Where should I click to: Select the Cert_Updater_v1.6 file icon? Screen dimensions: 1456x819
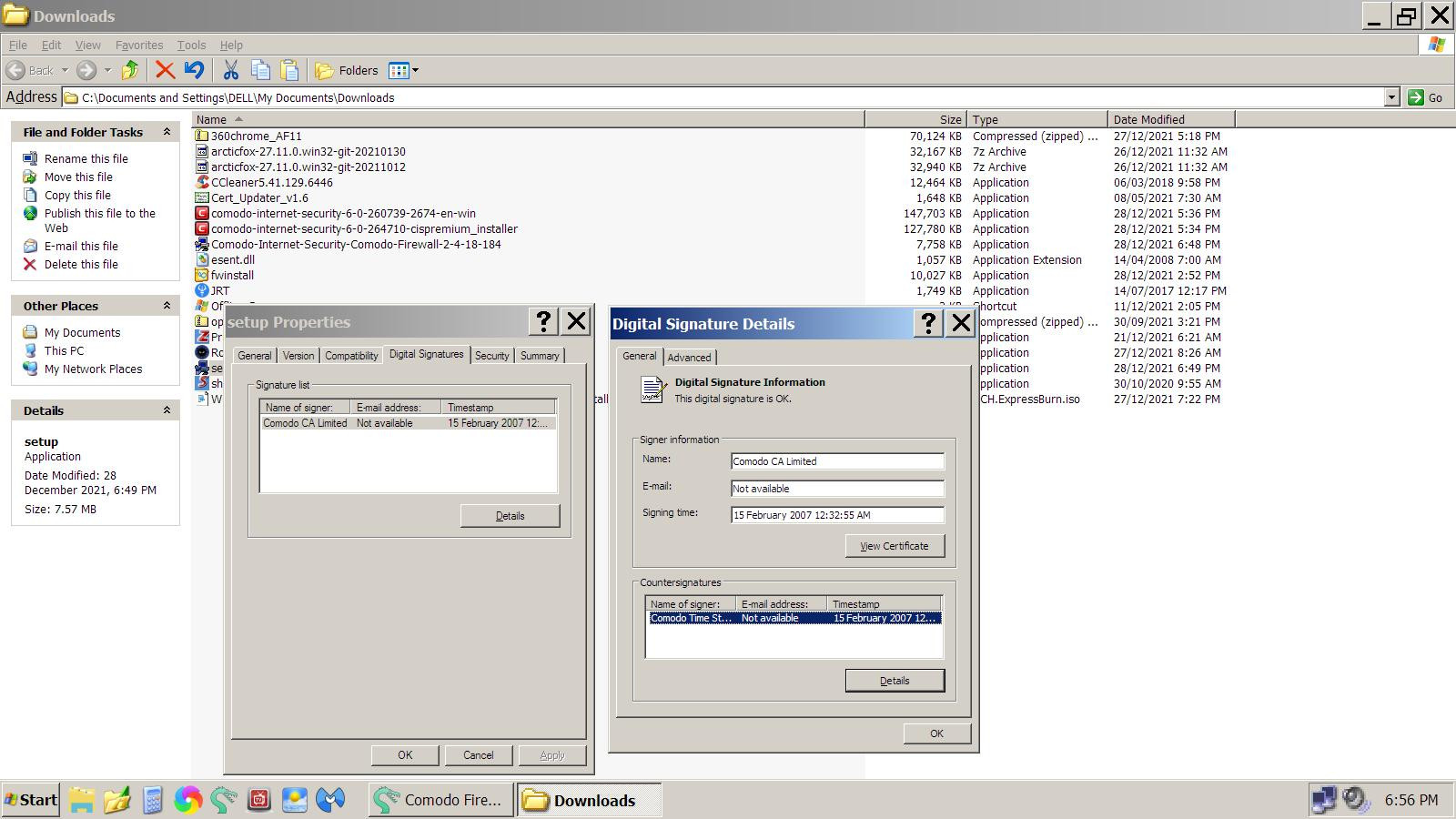[x=202, y=197]
